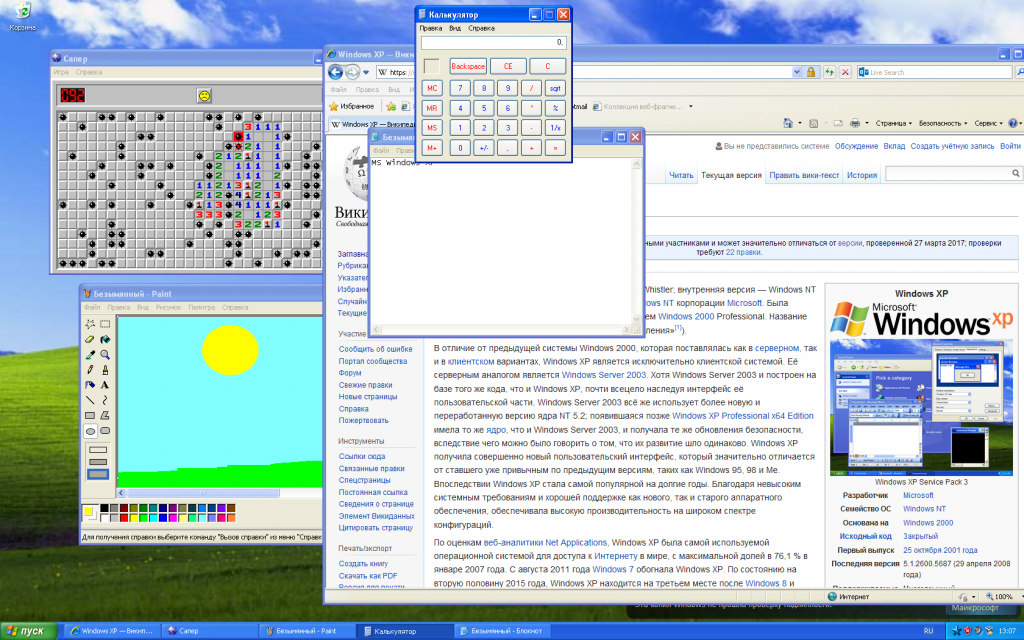Image resolution: width=1024 pixels, height=640 pixels.
Task: Open the address bar dropdown in IE
Action: coord(797,72)
